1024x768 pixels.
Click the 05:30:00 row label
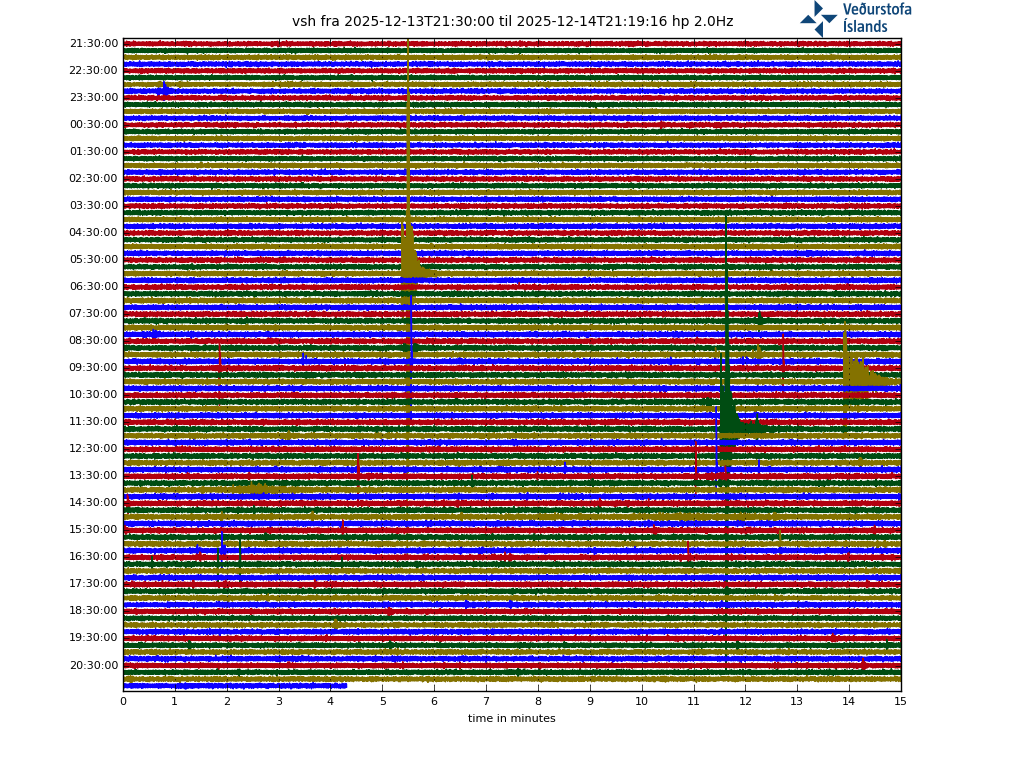coord(94,260)
